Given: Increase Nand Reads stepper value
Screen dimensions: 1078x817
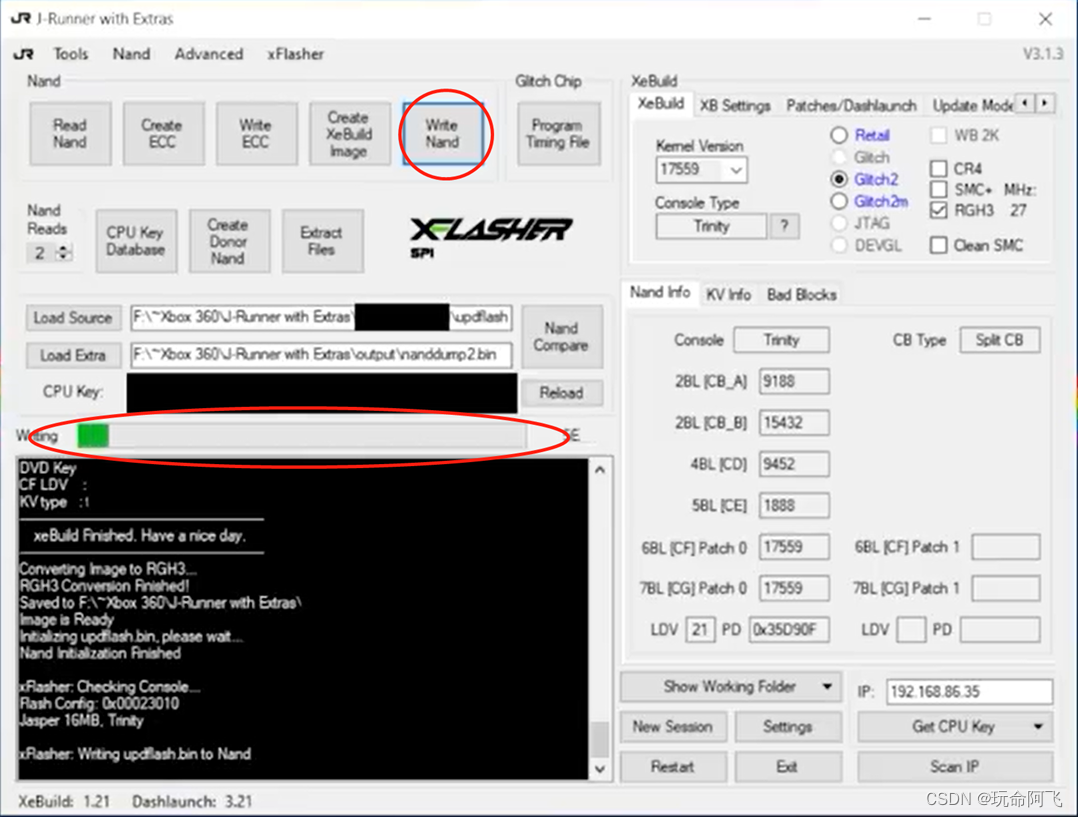Looking at the screenshot, I should pos(63,248).
